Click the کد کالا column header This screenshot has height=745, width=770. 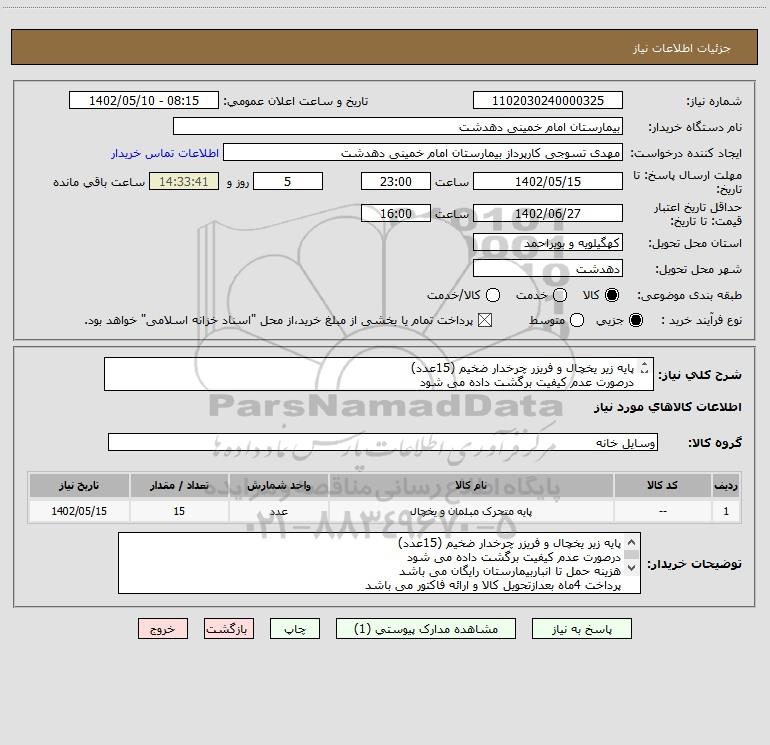(662, 485)
